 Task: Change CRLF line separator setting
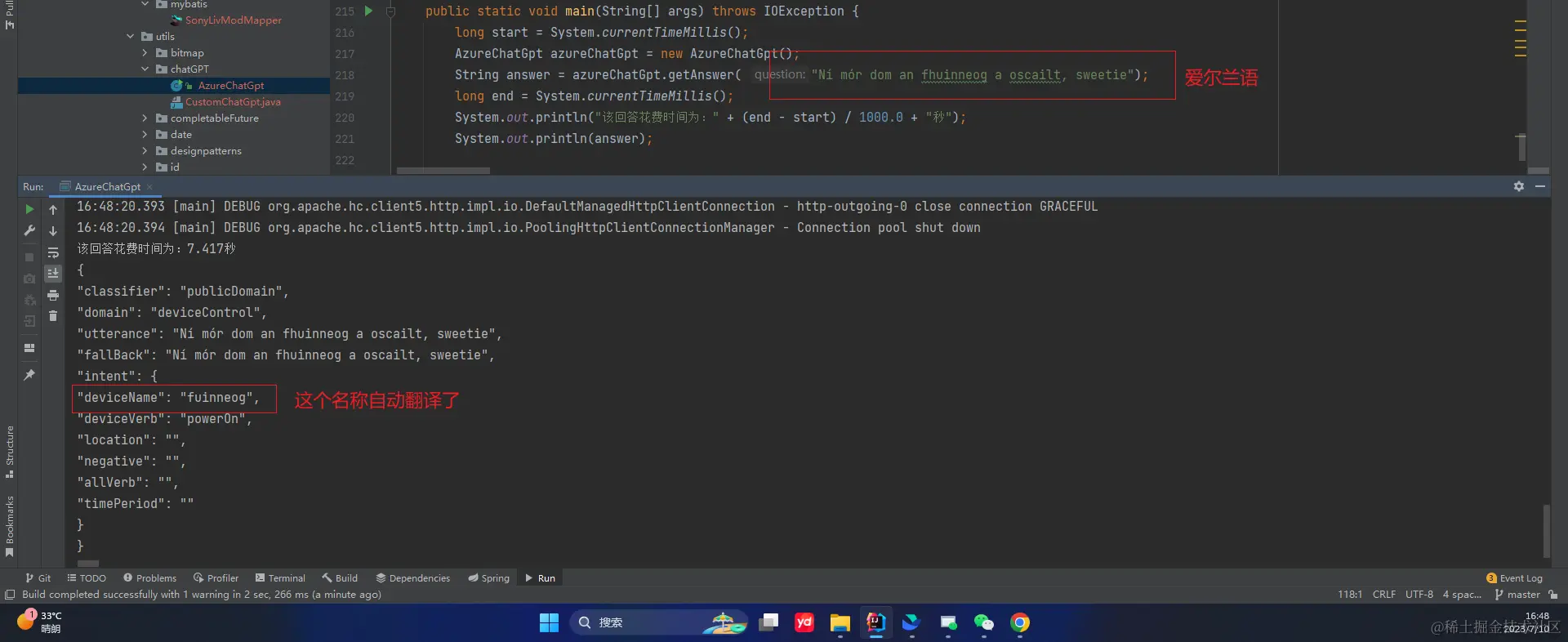(1384, 595)
